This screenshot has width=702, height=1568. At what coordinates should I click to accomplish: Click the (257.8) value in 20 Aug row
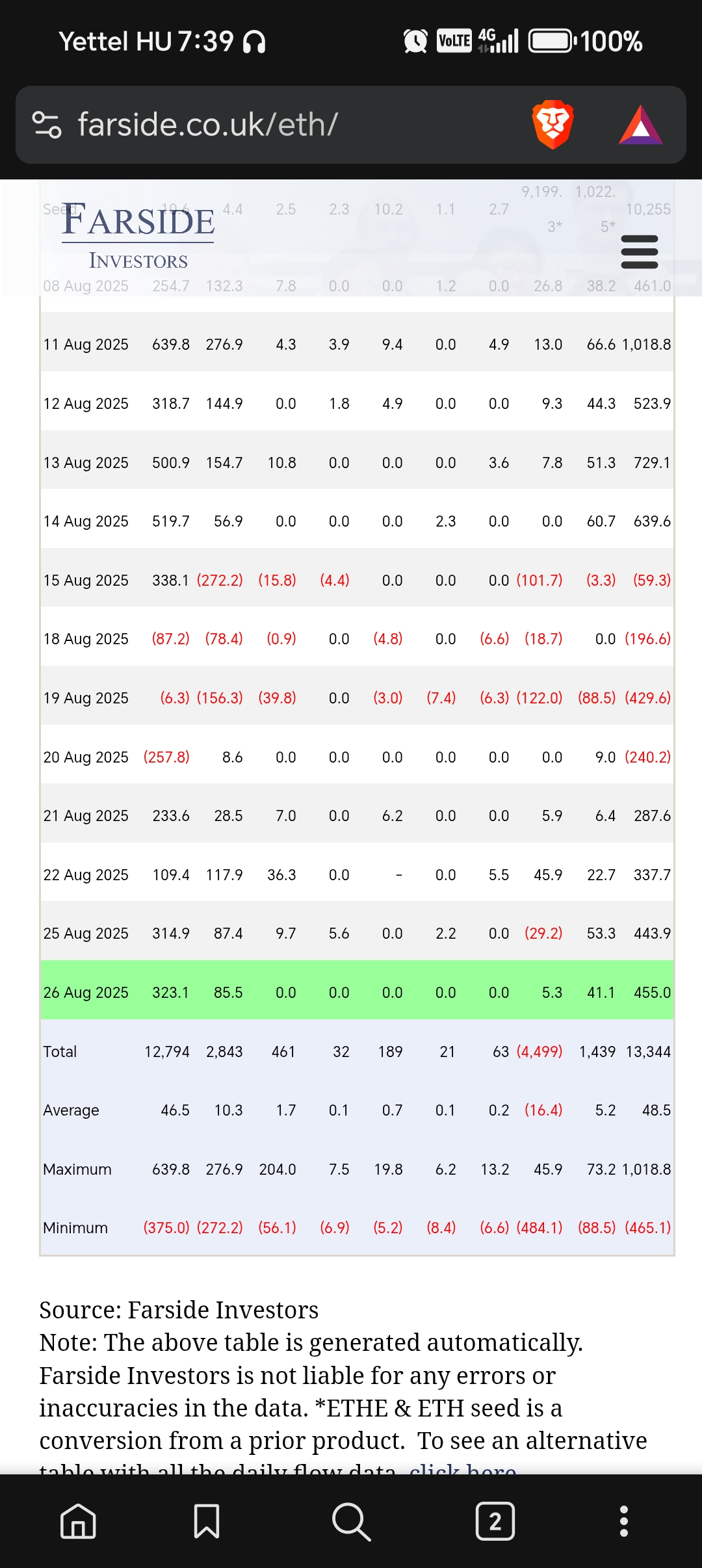166,757
